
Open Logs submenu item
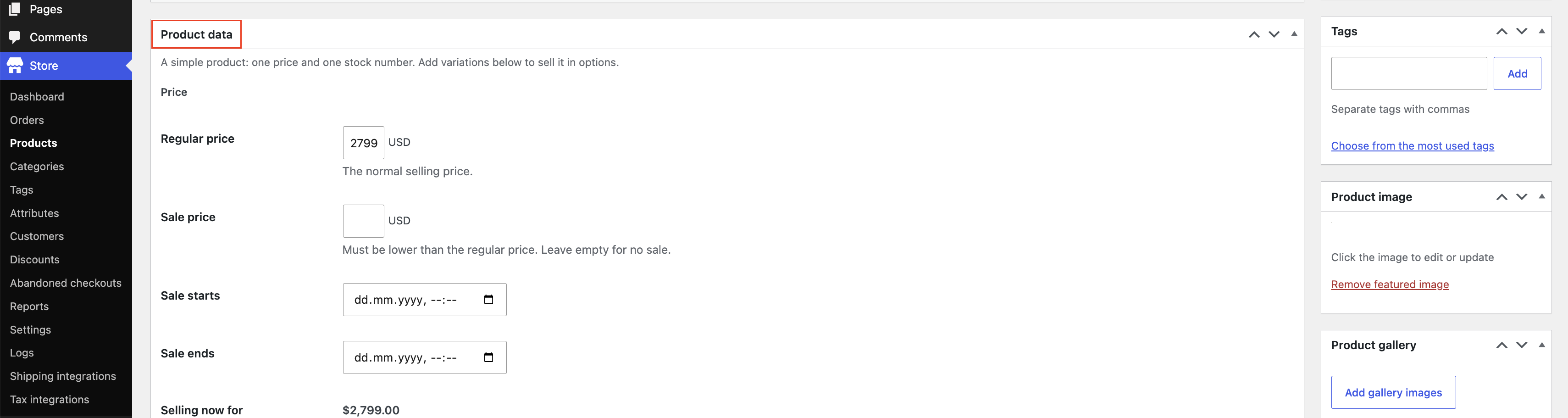22,353
